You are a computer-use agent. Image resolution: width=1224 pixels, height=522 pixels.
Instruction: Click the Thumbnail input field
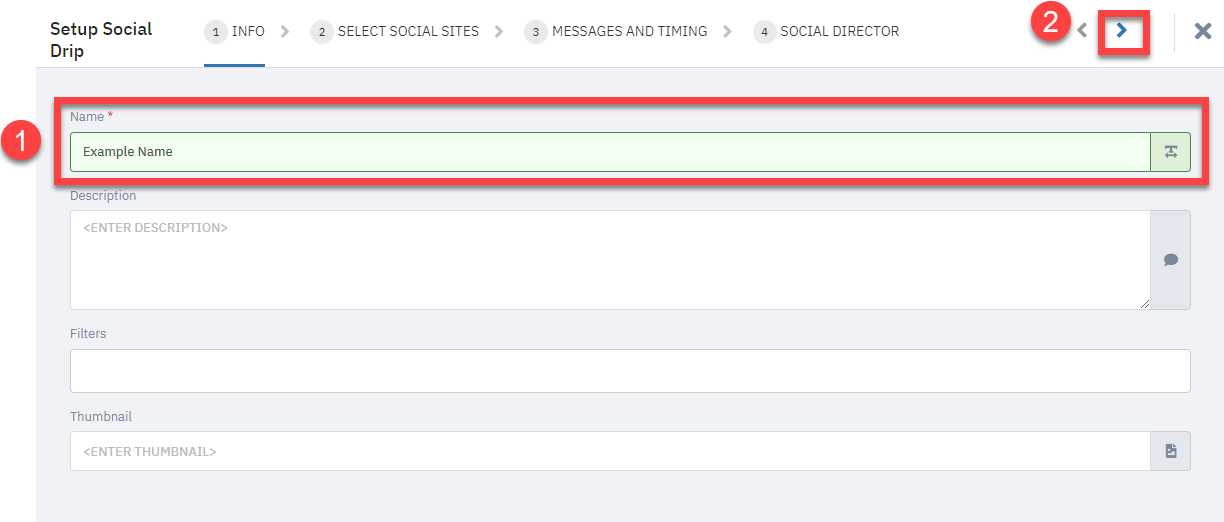point(610,451)
